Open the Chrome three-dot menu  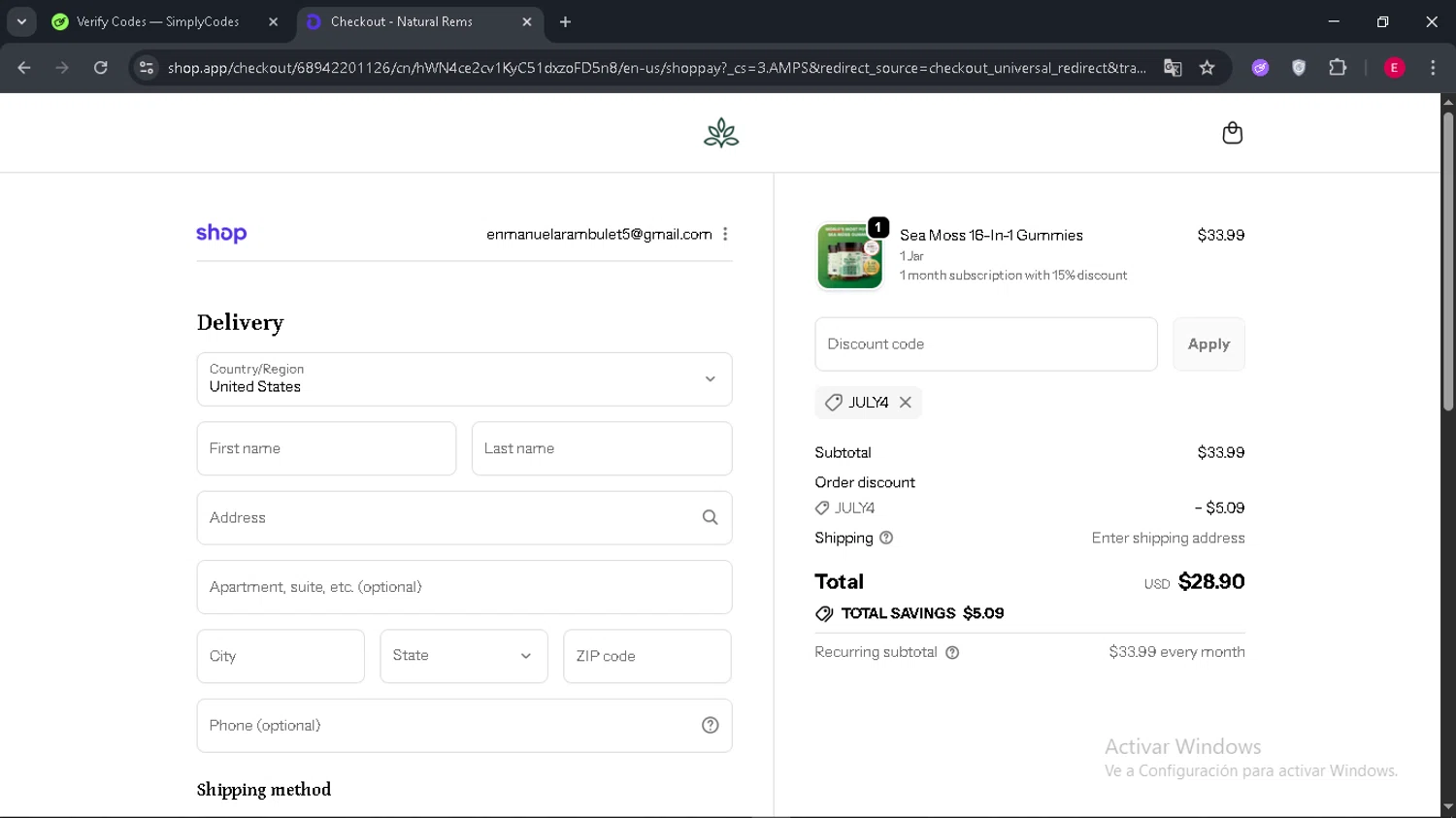(1433, 68)
